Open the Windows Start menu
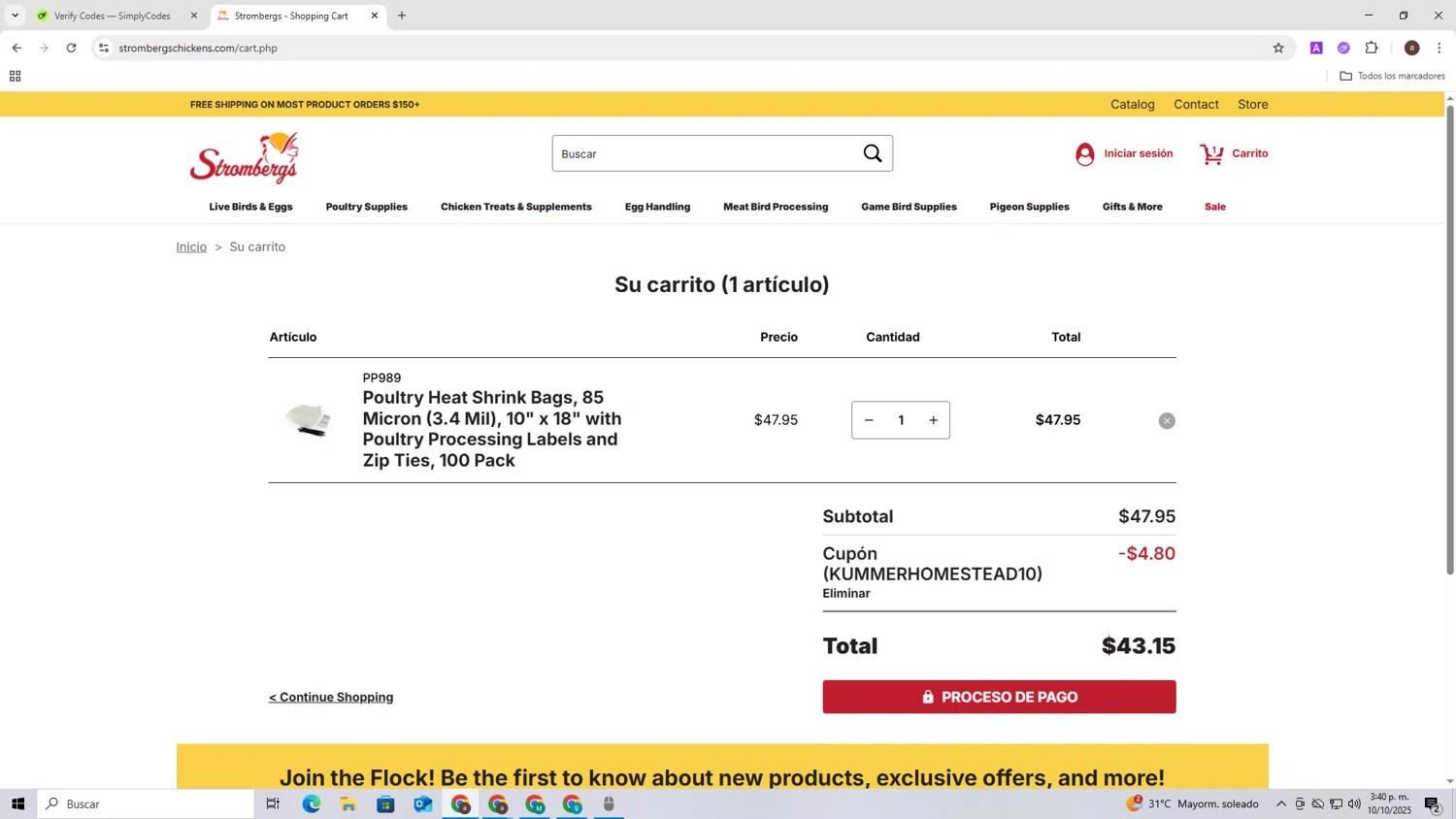The width and height of the screenshot is (1456, 819). (x=17, y=803)
